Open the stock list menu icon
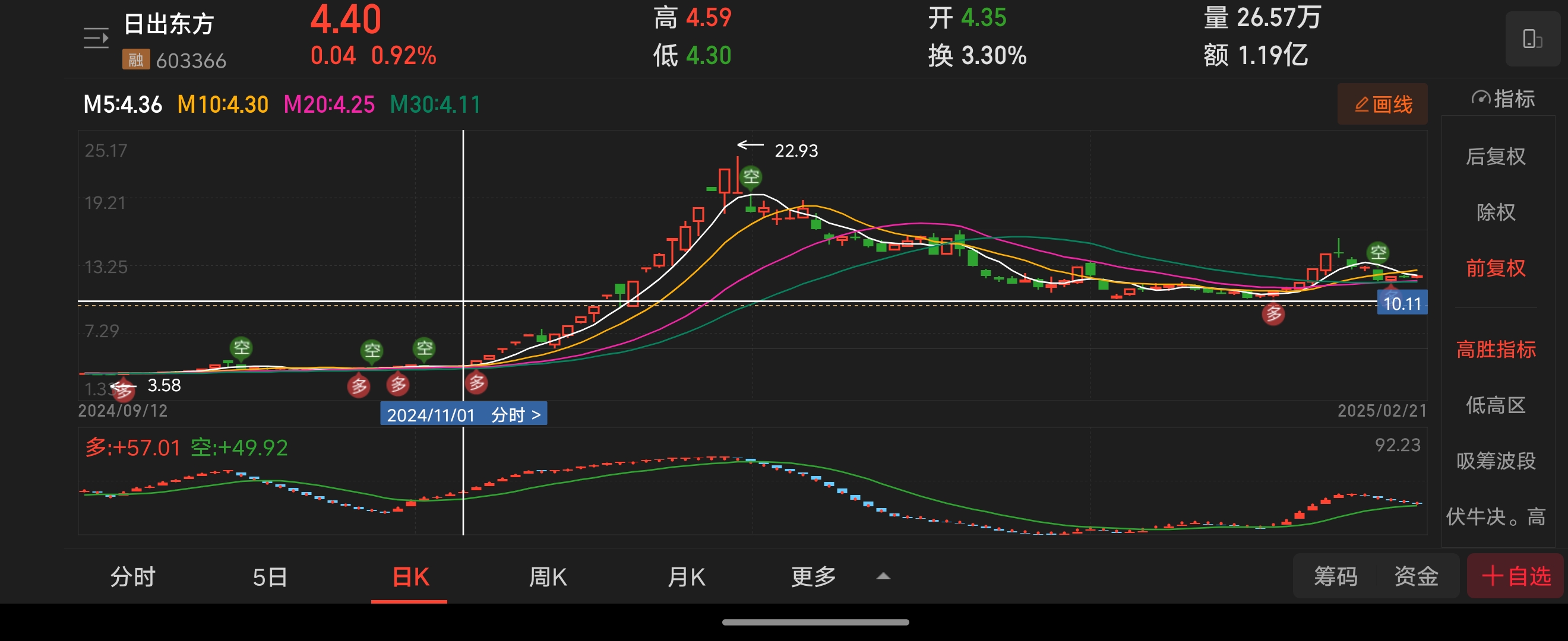 tap(96, 39)
